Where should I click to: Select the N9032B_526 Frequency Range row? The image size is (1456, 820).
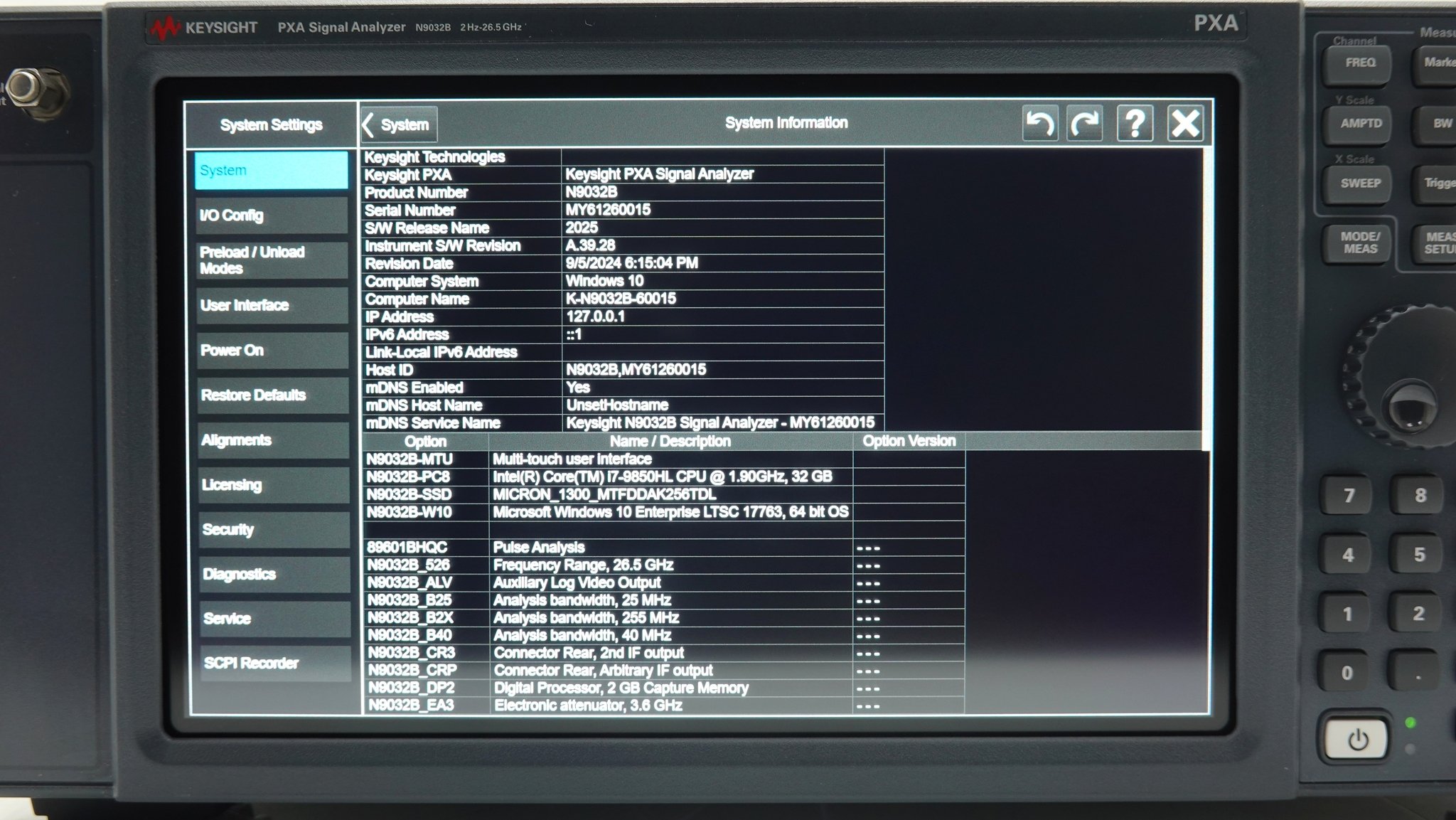663,565
